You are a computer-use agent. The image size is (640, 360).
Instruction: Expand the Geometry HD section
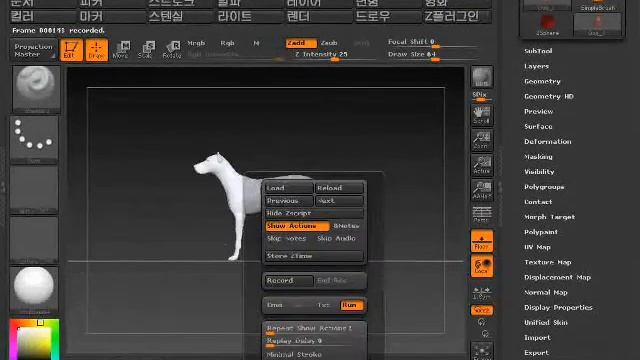[549, 96]
